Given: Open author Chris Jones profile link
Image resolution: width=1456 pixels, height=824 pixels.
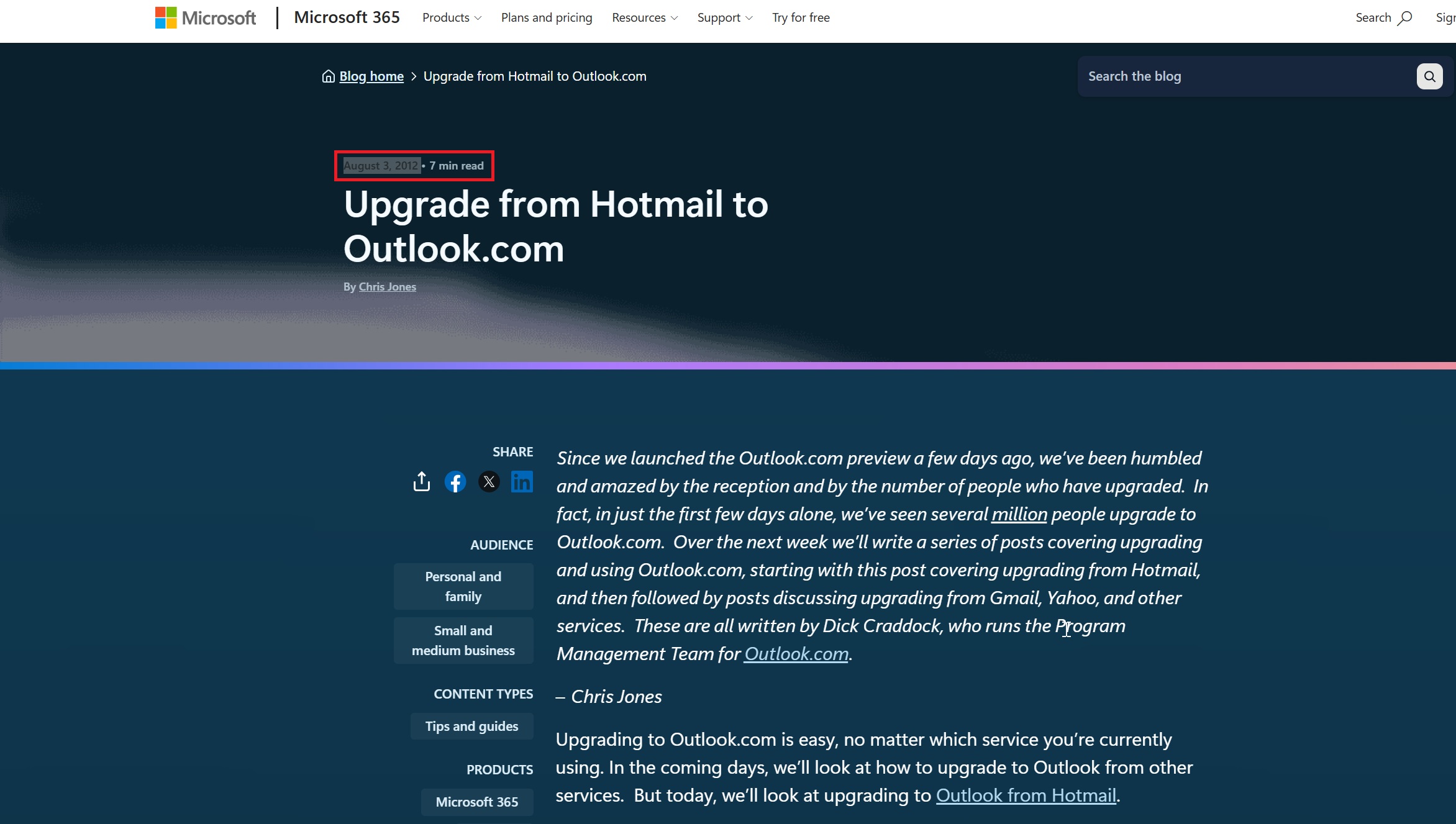Looking at the screenshot, I should [387, 287].
